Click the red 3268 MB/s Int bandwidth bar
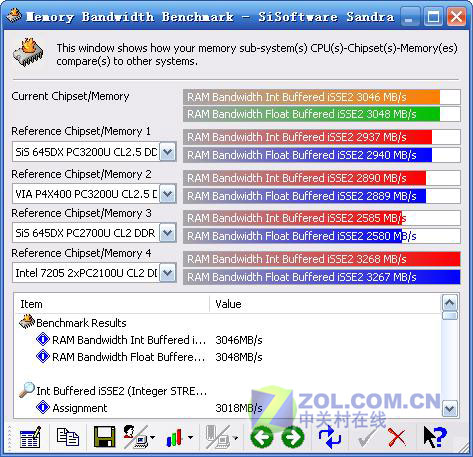 tap(322, 259)
